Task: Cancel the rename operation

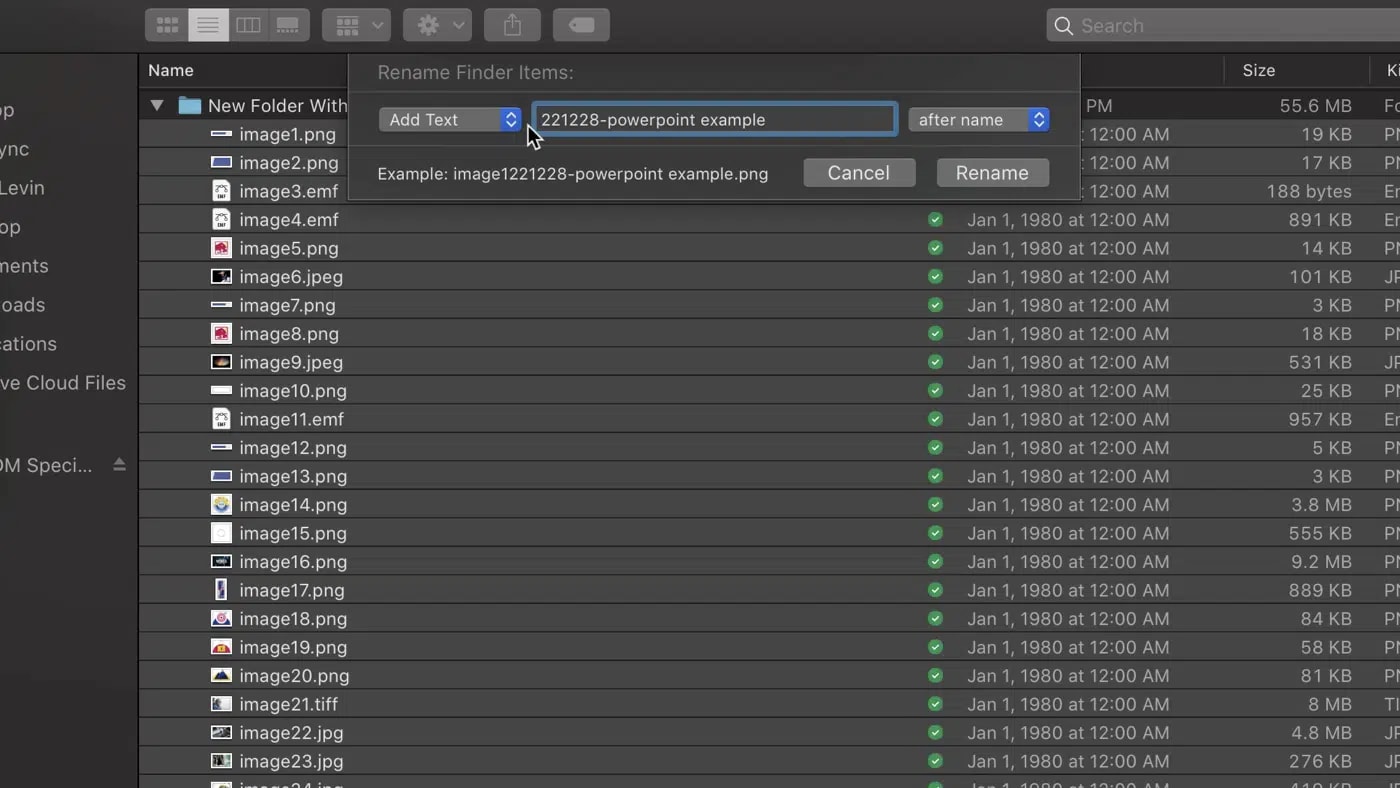Action: coord(858,172)
